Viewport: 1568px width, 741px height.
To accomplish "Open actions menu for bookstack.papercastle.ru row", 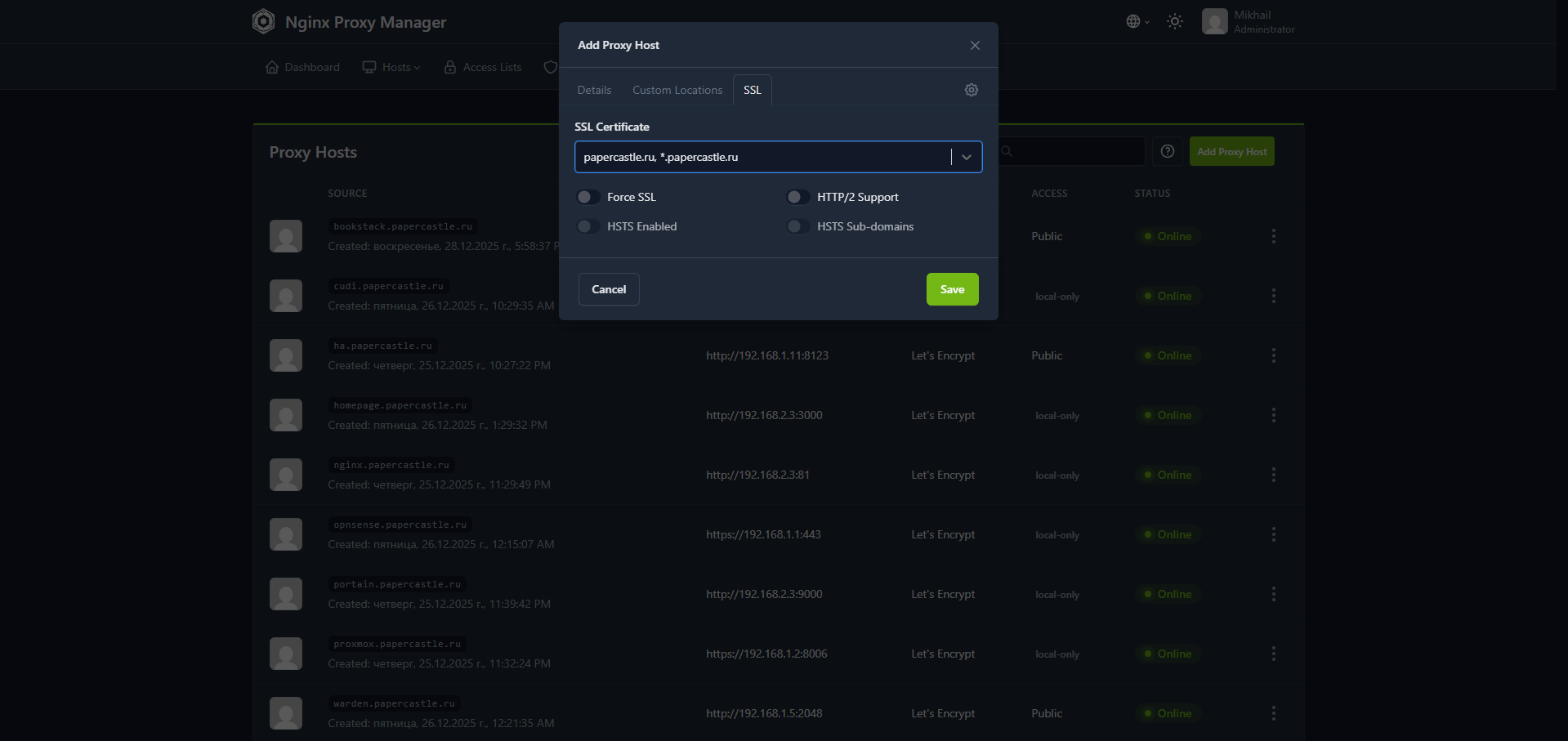I will click(x=1273, y=236).
